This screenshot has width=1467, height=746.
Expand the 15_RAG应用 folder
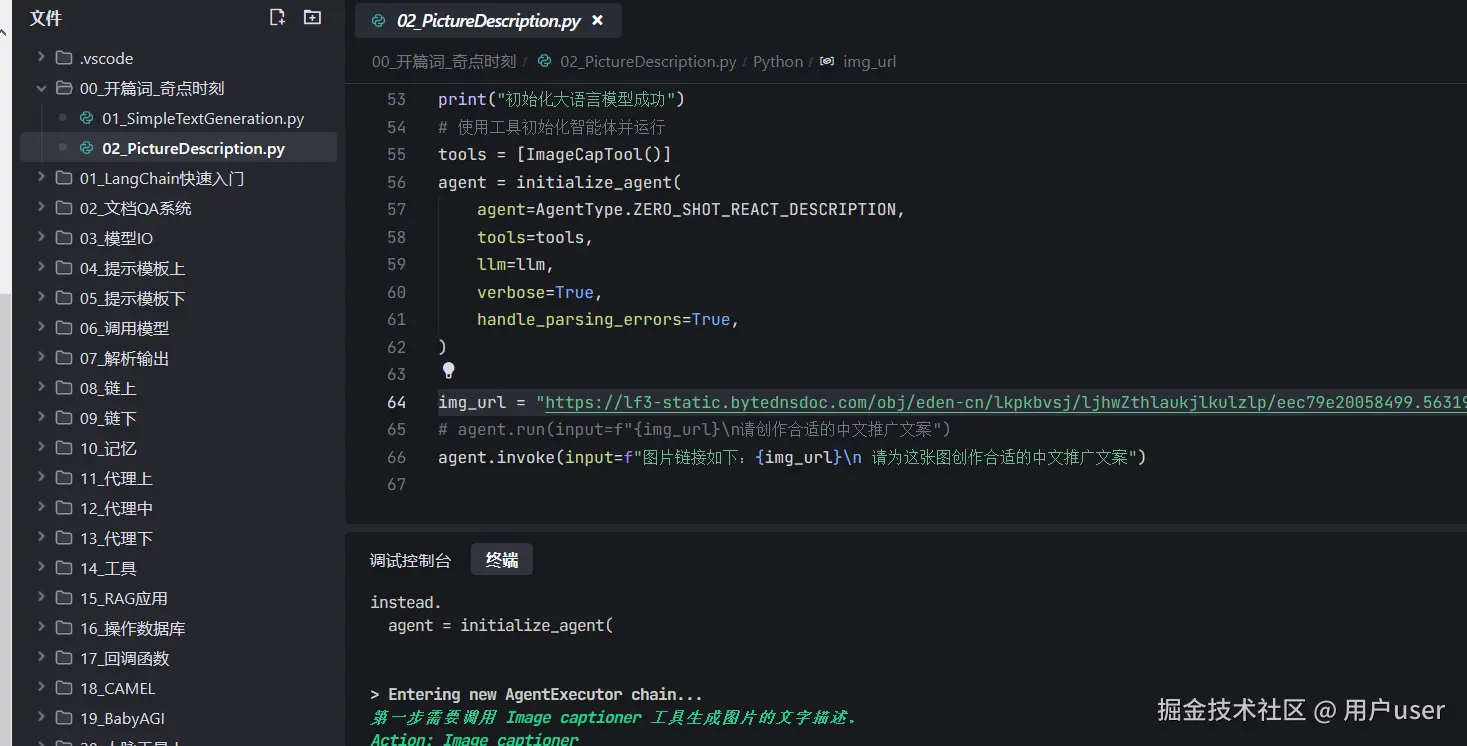click(x=41, y=598)
